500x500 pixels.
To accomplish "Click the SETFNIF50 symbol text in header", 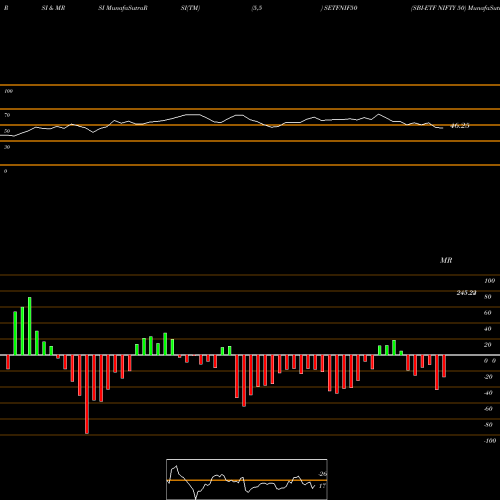I will 340,8.
